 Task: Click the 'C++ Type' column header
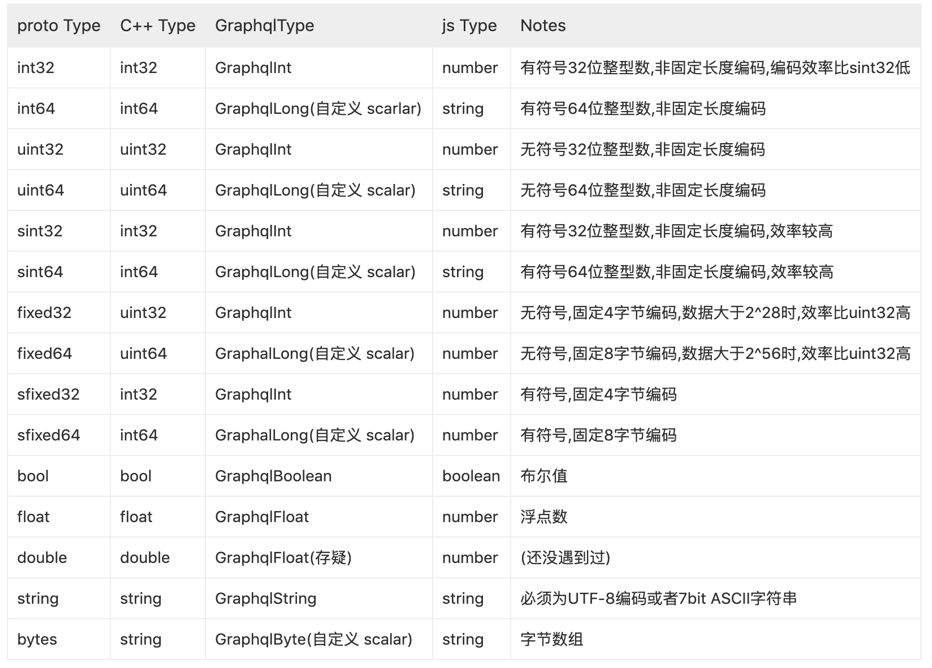tap(158, 26)
